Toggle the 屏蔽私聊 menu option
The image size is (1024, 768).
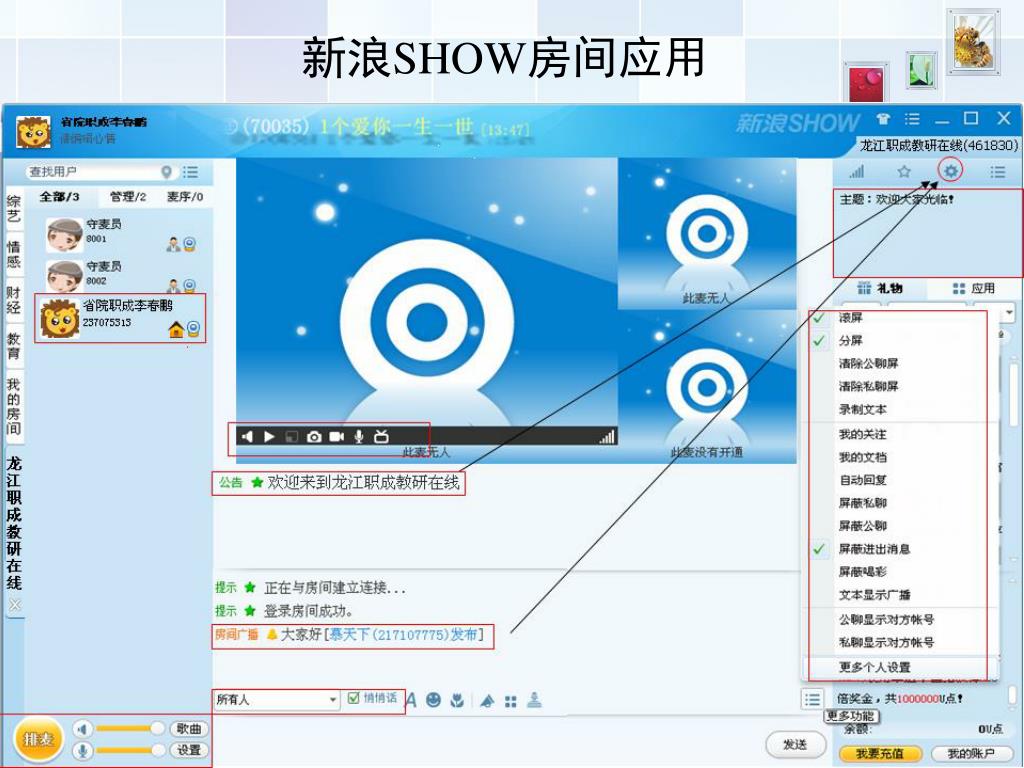863,503
